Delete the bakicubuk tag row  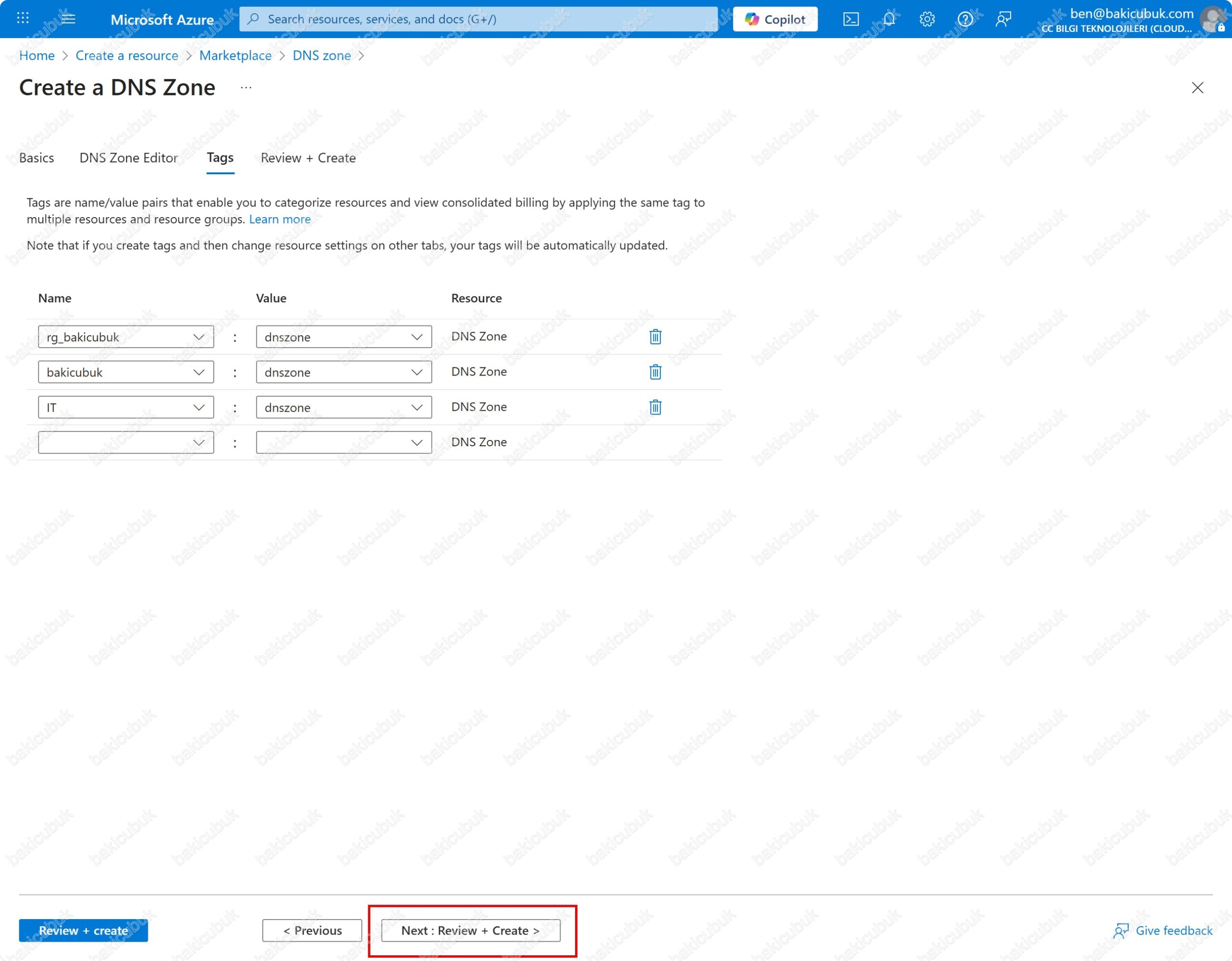click(x=655, y=372)
